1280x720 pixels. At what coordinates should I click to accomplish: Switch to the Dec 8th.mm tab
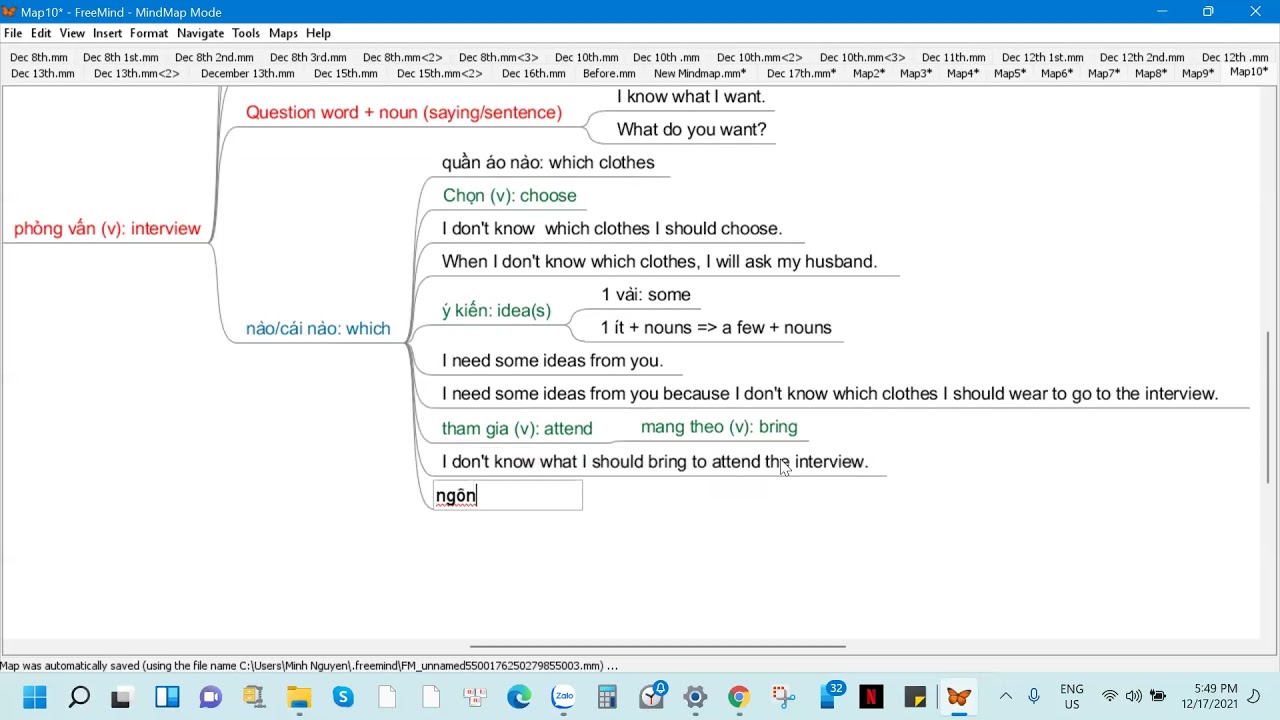pos(39,57)
